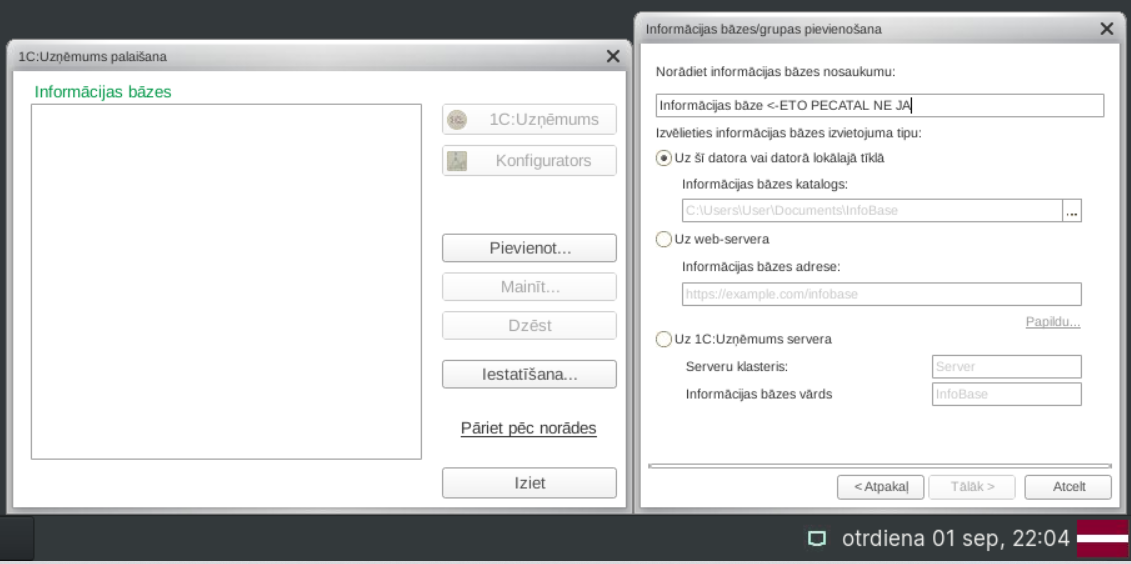Click the Informācijas bāzes vārds field
The width and height of the screenshot is (1131, 564).
1006,395
